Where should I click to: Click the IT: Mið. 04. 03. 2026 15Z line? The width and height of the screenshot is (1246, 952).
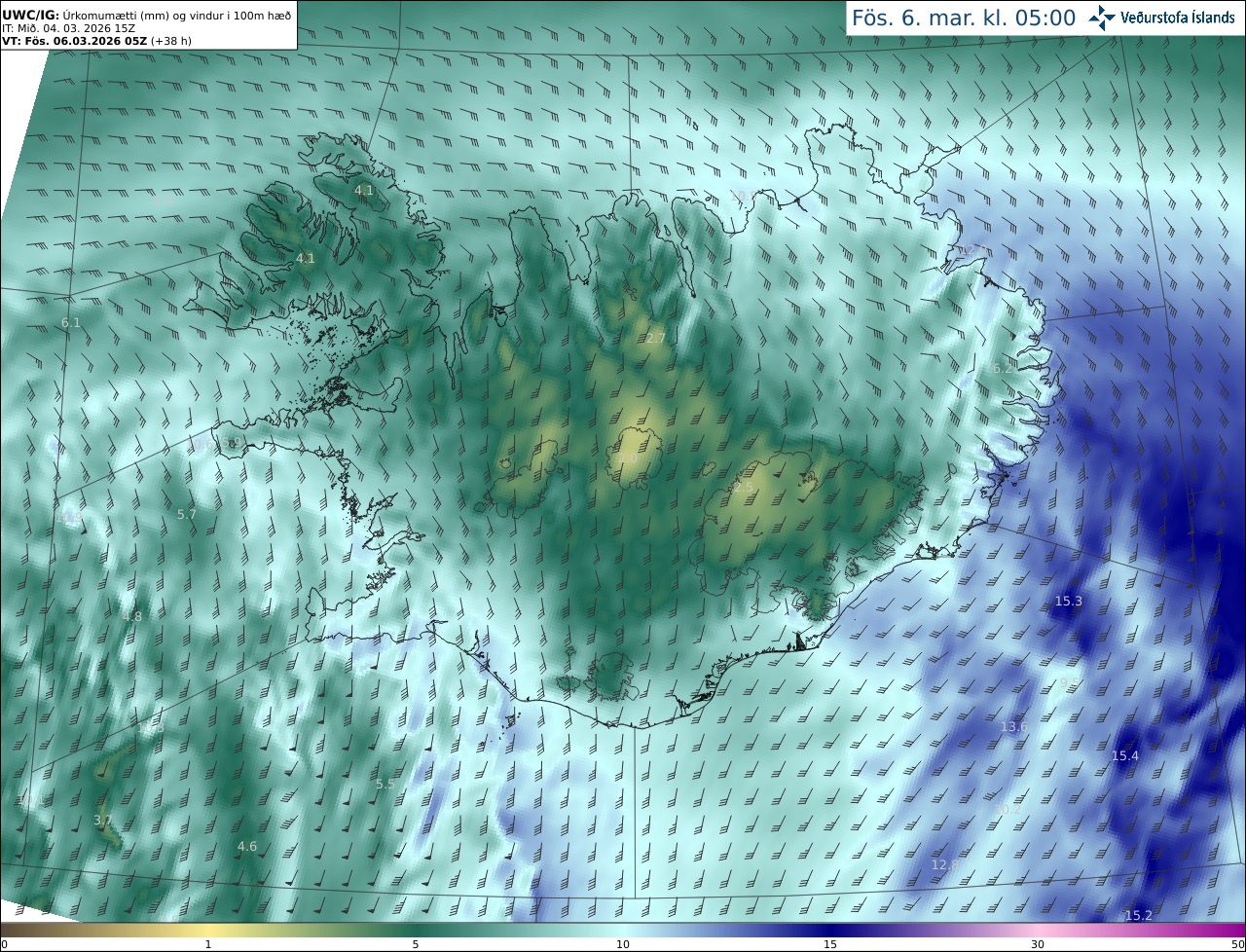point(68,28)
